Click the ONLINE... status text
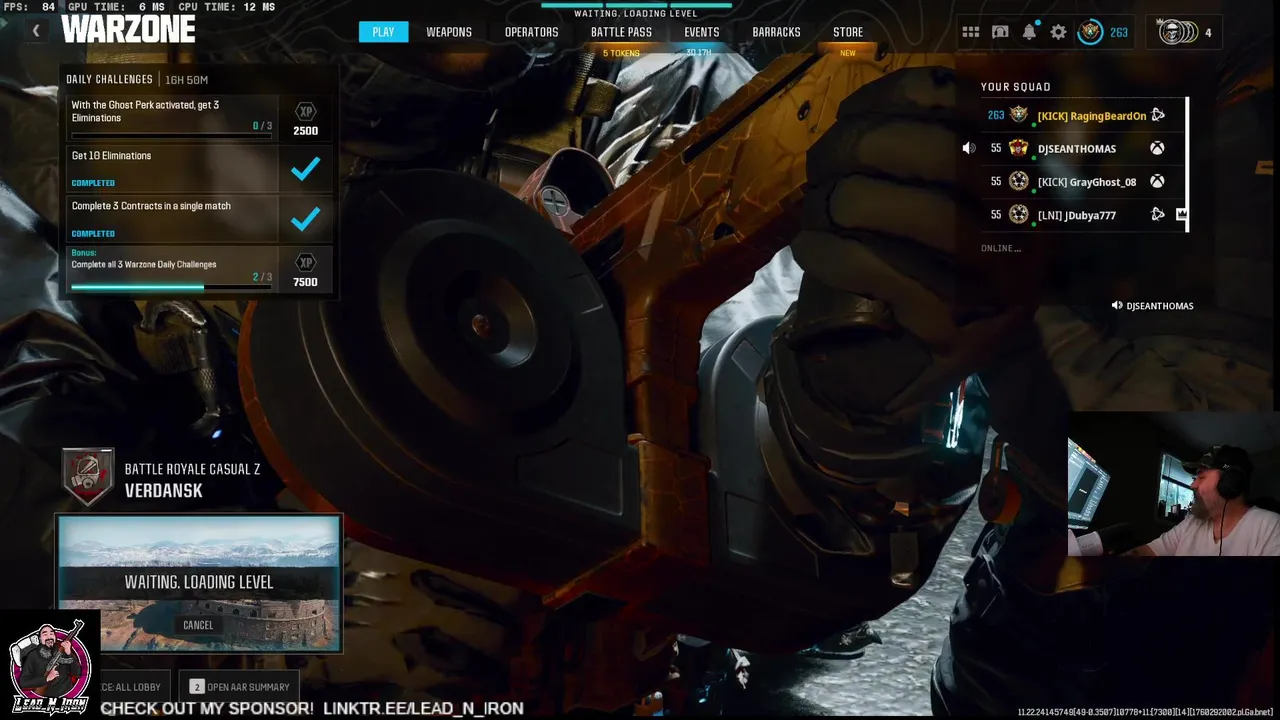Viewport: 1280px width, 720px height. 1001,248
